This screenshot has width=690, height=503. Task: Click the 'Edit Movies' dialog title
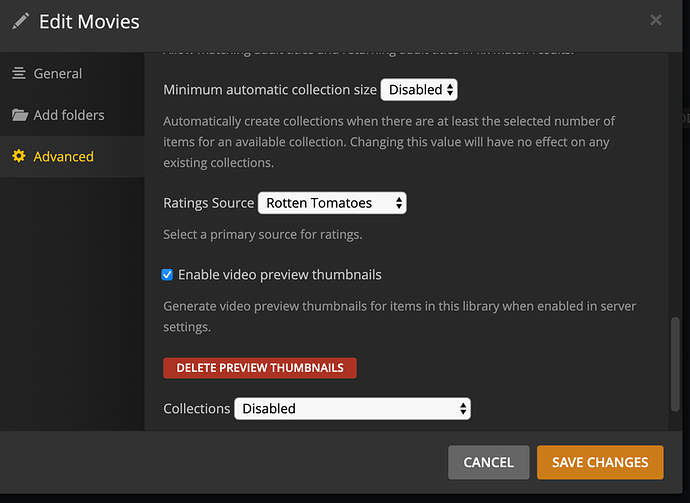coord(89,21)
